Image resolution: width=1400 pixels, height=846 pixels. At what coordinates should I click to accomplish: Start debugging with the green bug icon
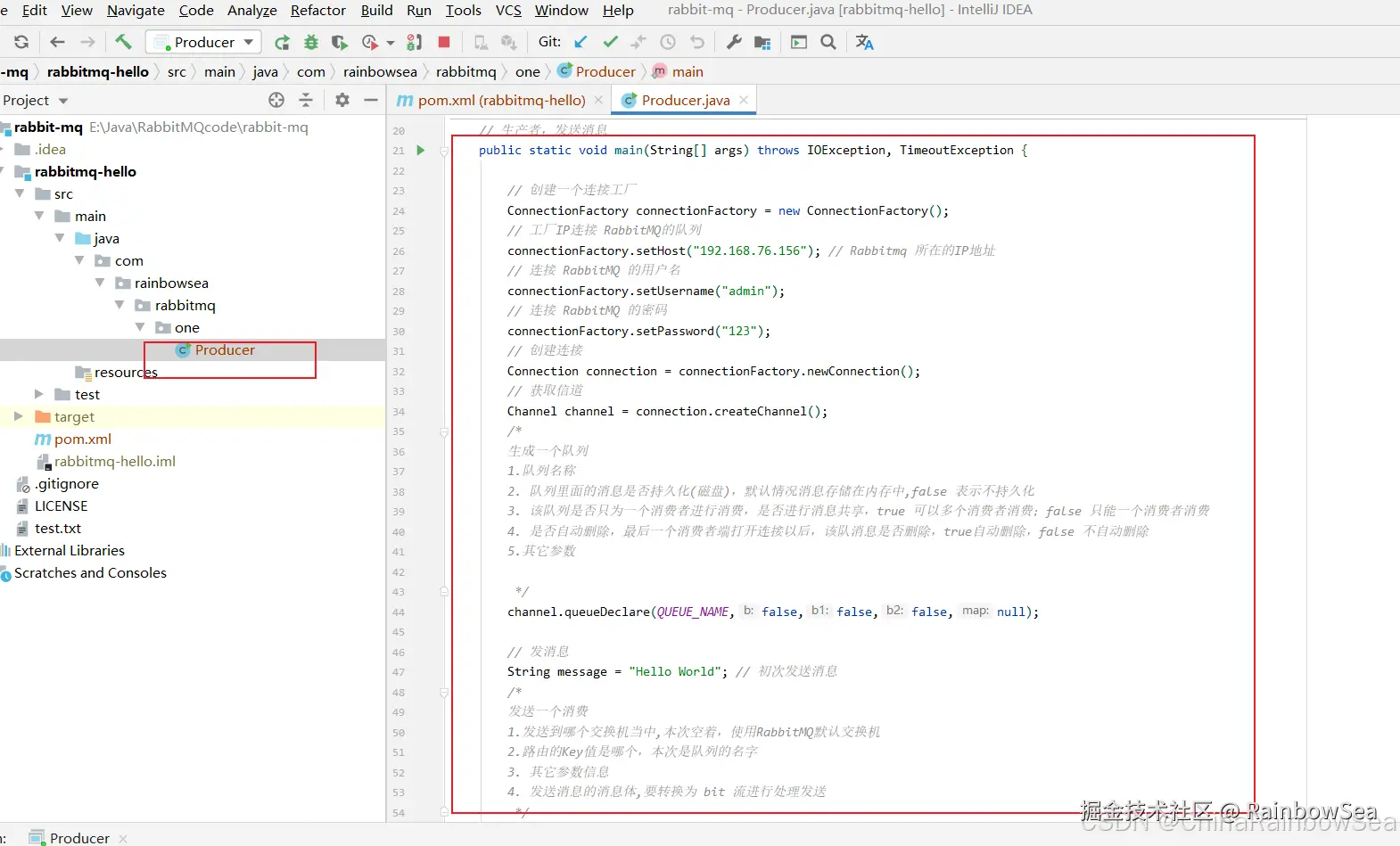311,42
